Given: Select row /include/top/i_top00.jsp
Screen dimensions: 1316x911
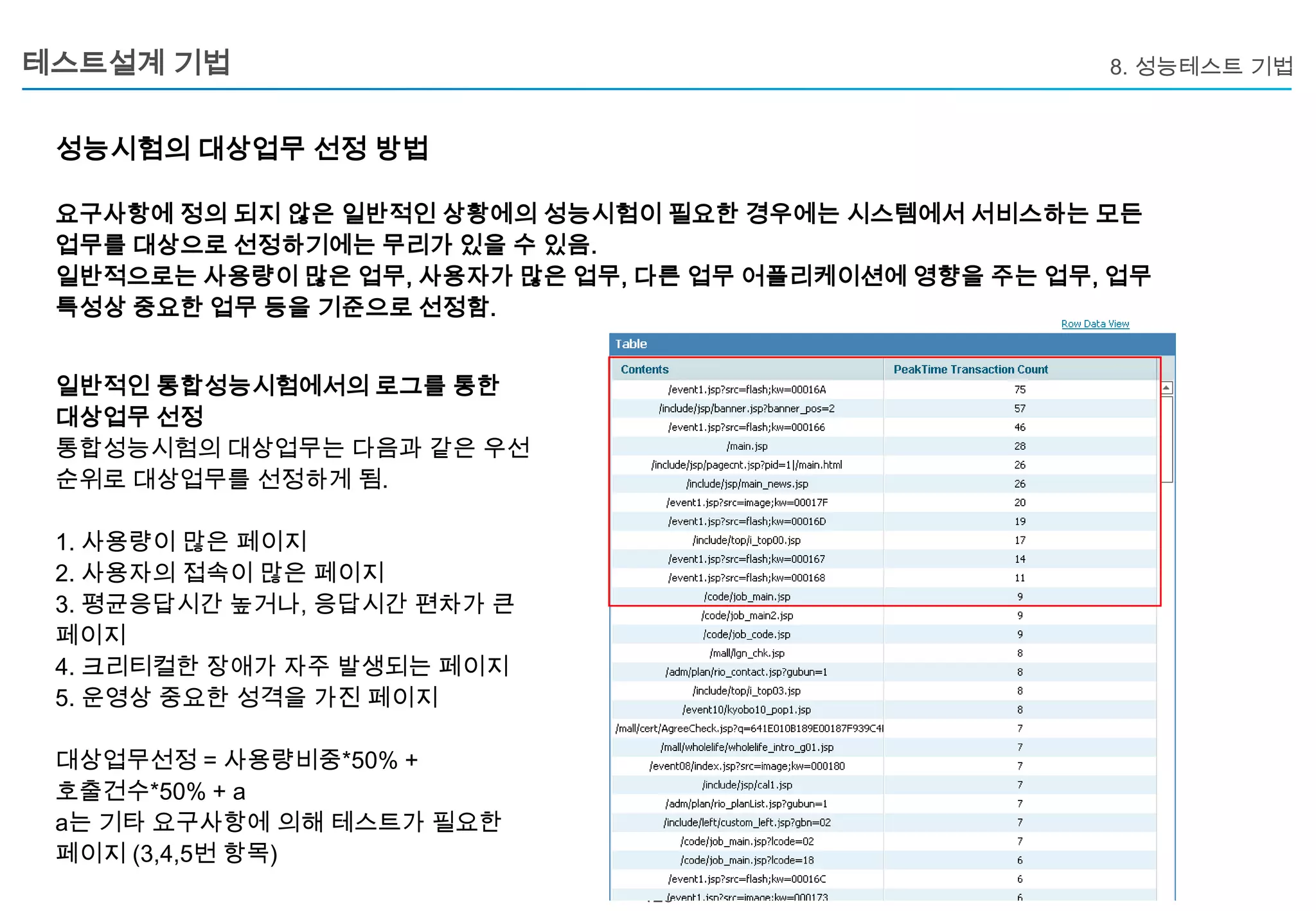Looking at the screenshot, I should point(884,540).
